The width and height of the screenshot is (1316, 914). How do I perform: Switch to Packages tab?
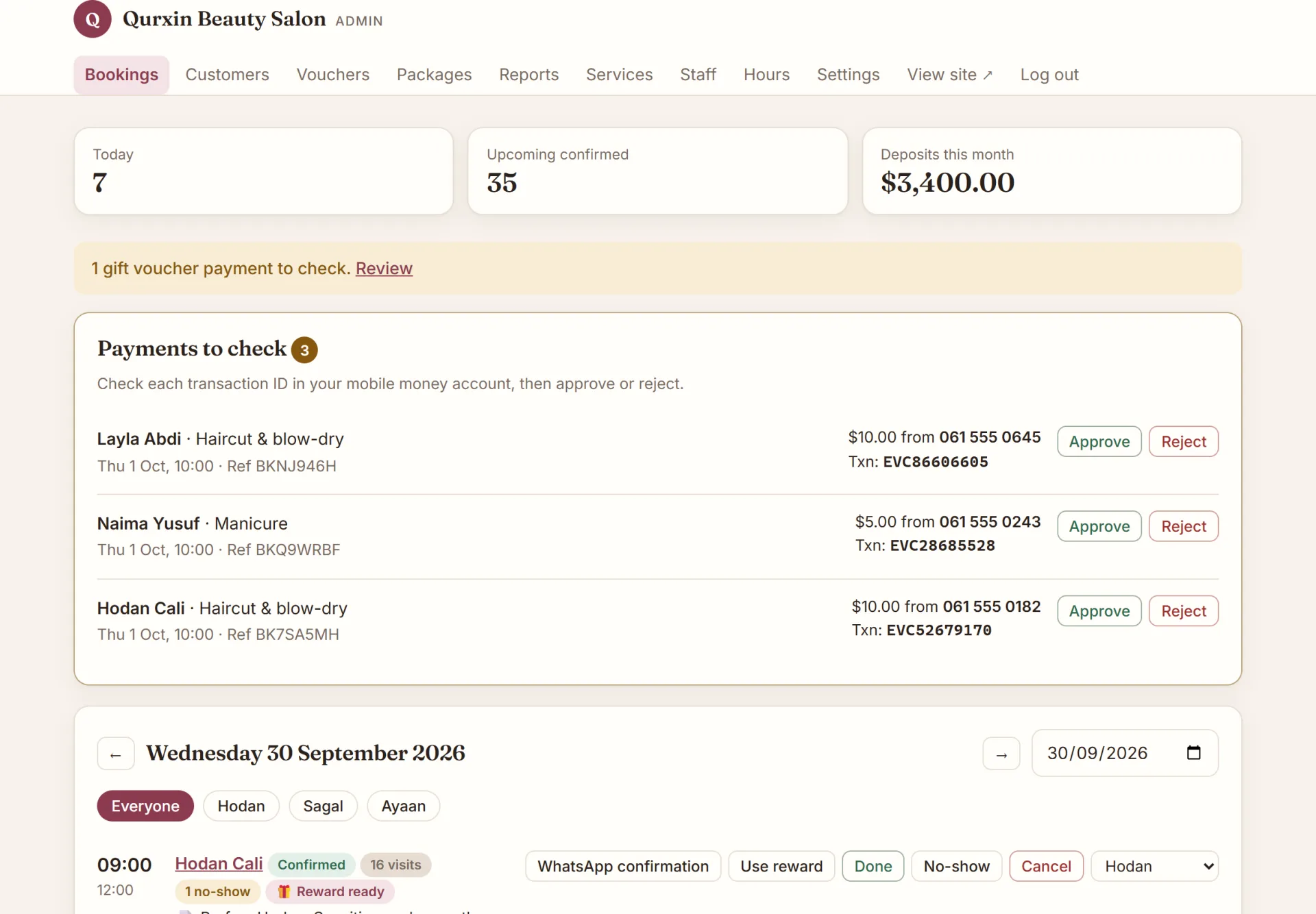434,75
